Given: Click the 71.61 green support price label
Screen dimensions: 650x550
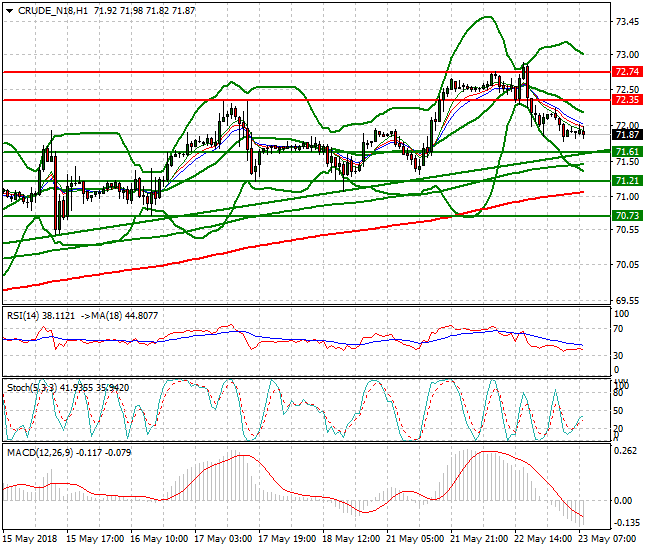Looking at the screenshot, I should [x=627, y=152].
